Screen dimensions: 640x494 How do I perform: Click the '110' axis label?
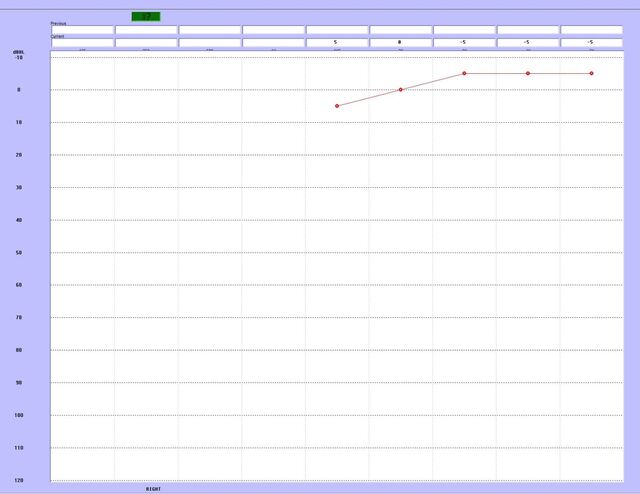[19, 448]
